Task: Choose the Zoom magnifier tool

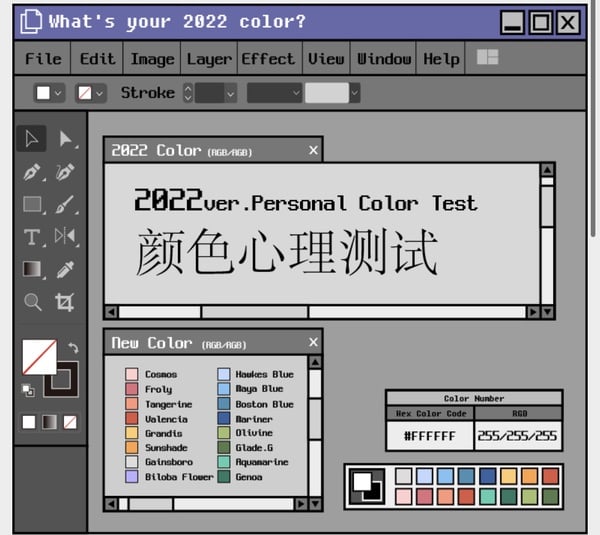Action: (32, 302)
